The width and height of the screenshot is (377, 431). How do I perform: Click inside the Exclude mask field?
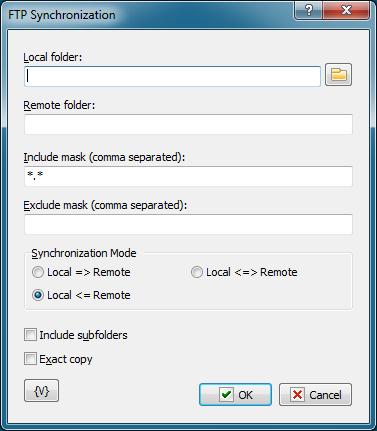pos(188,224)
